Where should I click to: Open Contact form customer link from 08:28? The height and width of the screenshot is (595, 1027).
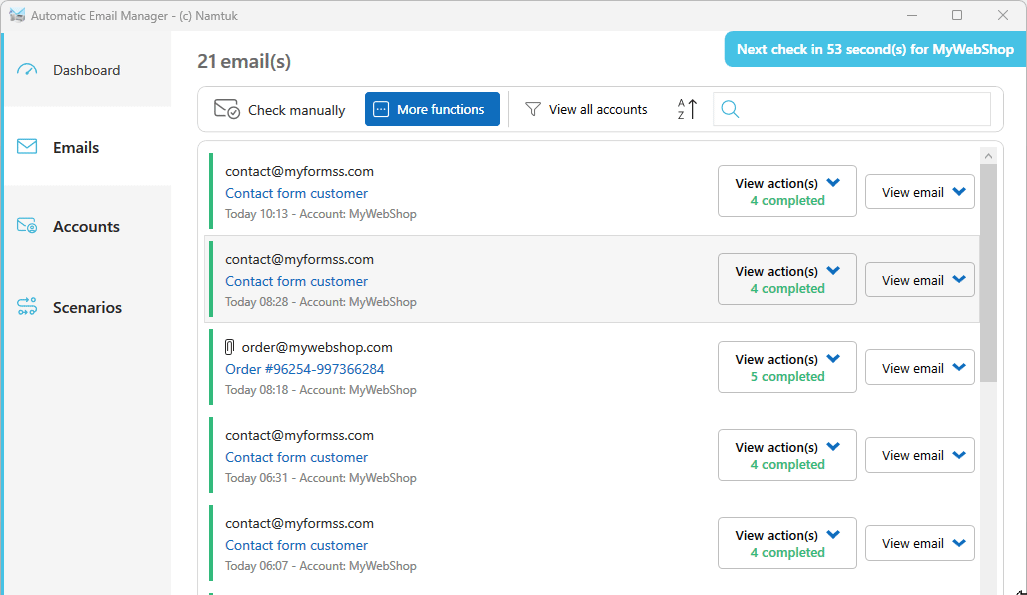click(x=296, y=281)
